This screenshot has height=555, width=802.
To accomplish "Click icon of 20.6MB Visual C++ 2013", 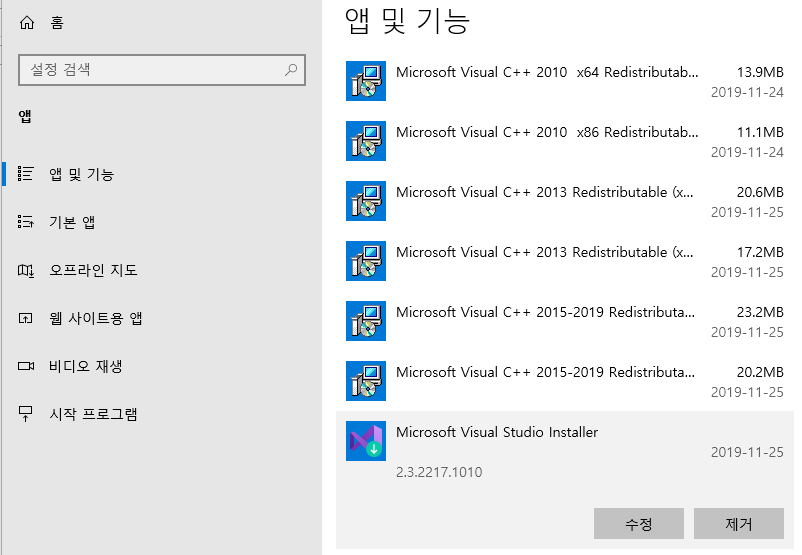I will 366,201.
